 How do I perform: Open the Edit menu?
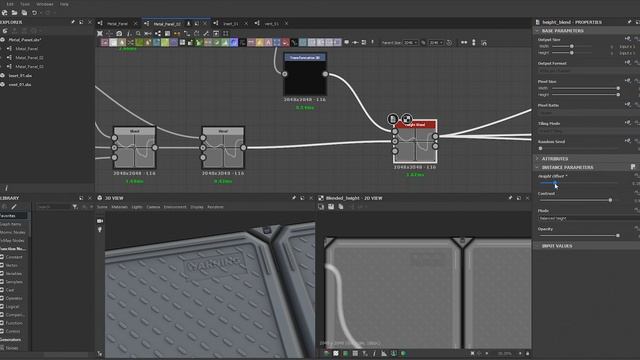pyautogui.click(x=10, y=4)
